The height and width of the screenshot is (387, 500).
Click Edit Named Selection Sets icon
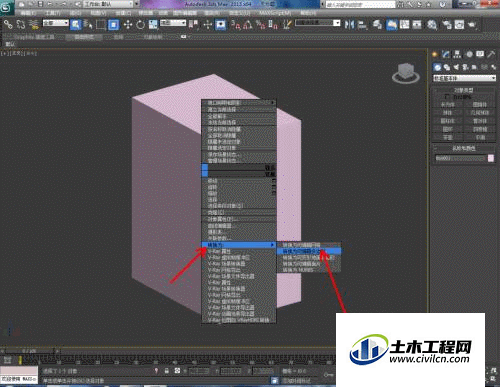tap(287, 24)
